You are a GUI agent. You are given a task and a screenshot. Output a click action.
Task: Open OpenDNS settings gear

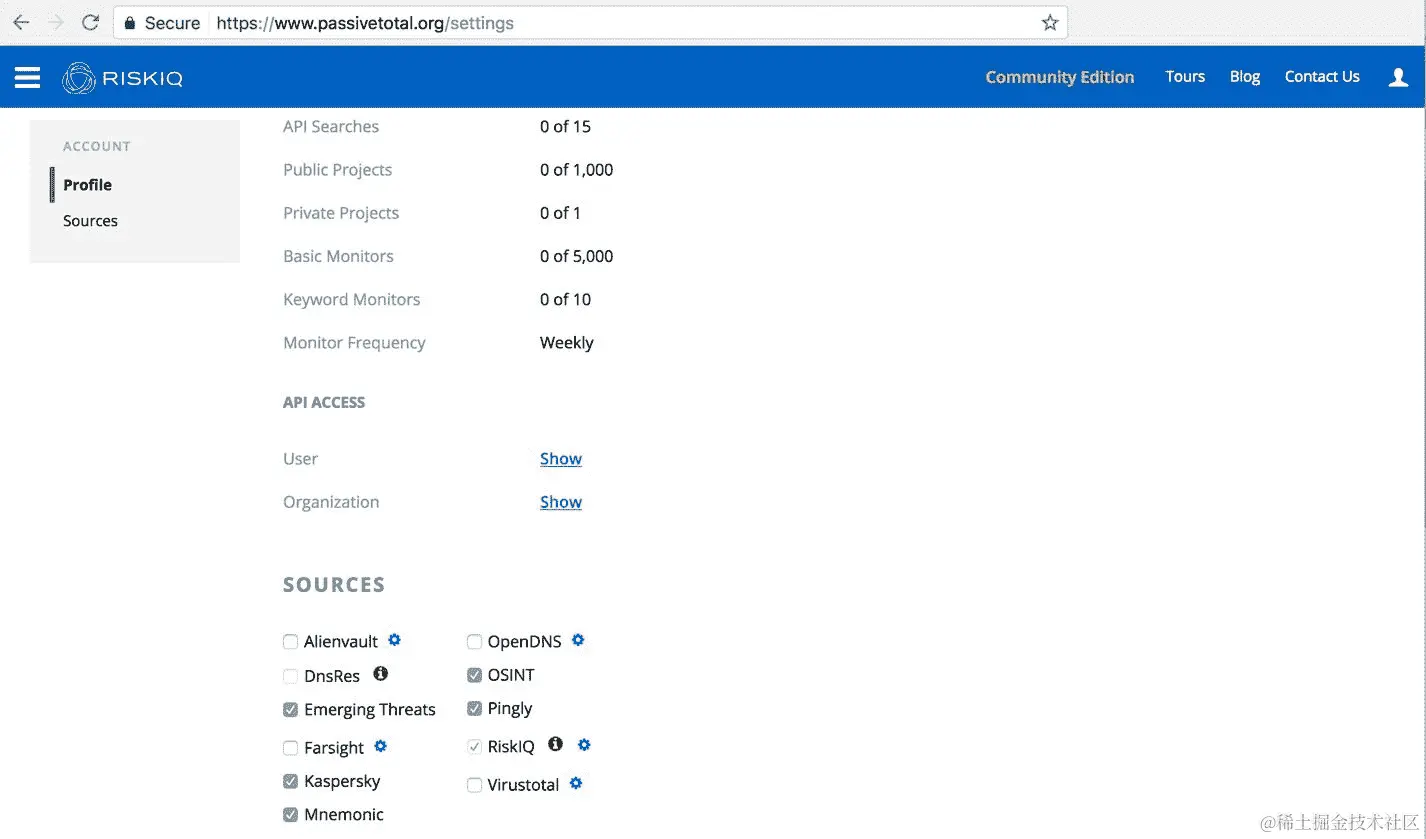pos(578,640)
